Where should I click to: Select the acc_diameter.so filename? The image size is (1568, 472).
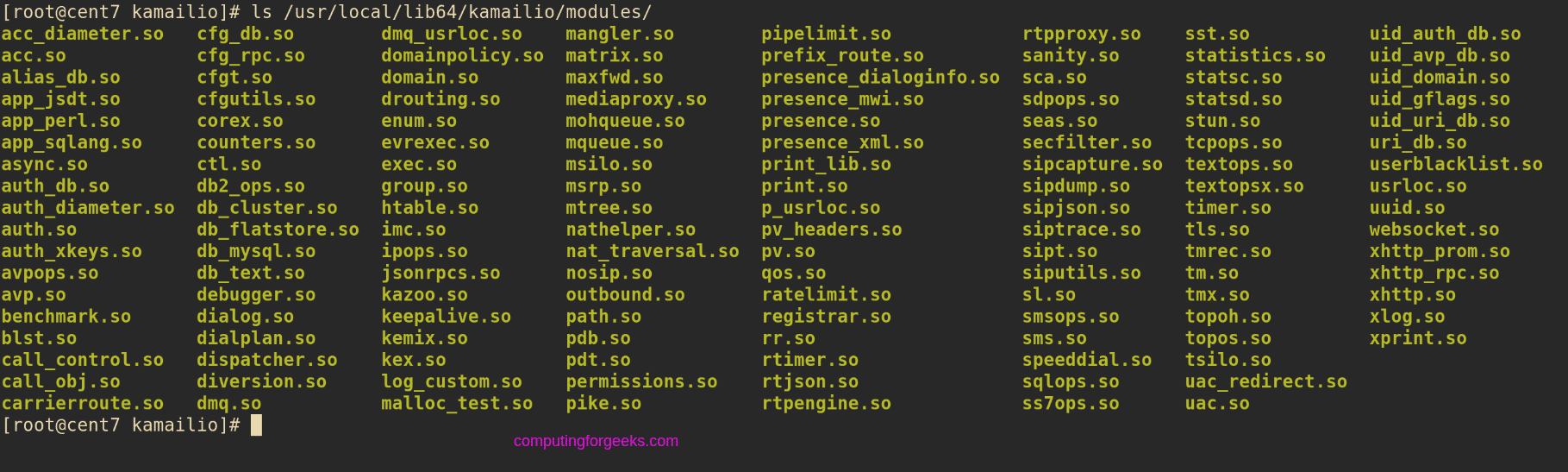coord(83,34)
